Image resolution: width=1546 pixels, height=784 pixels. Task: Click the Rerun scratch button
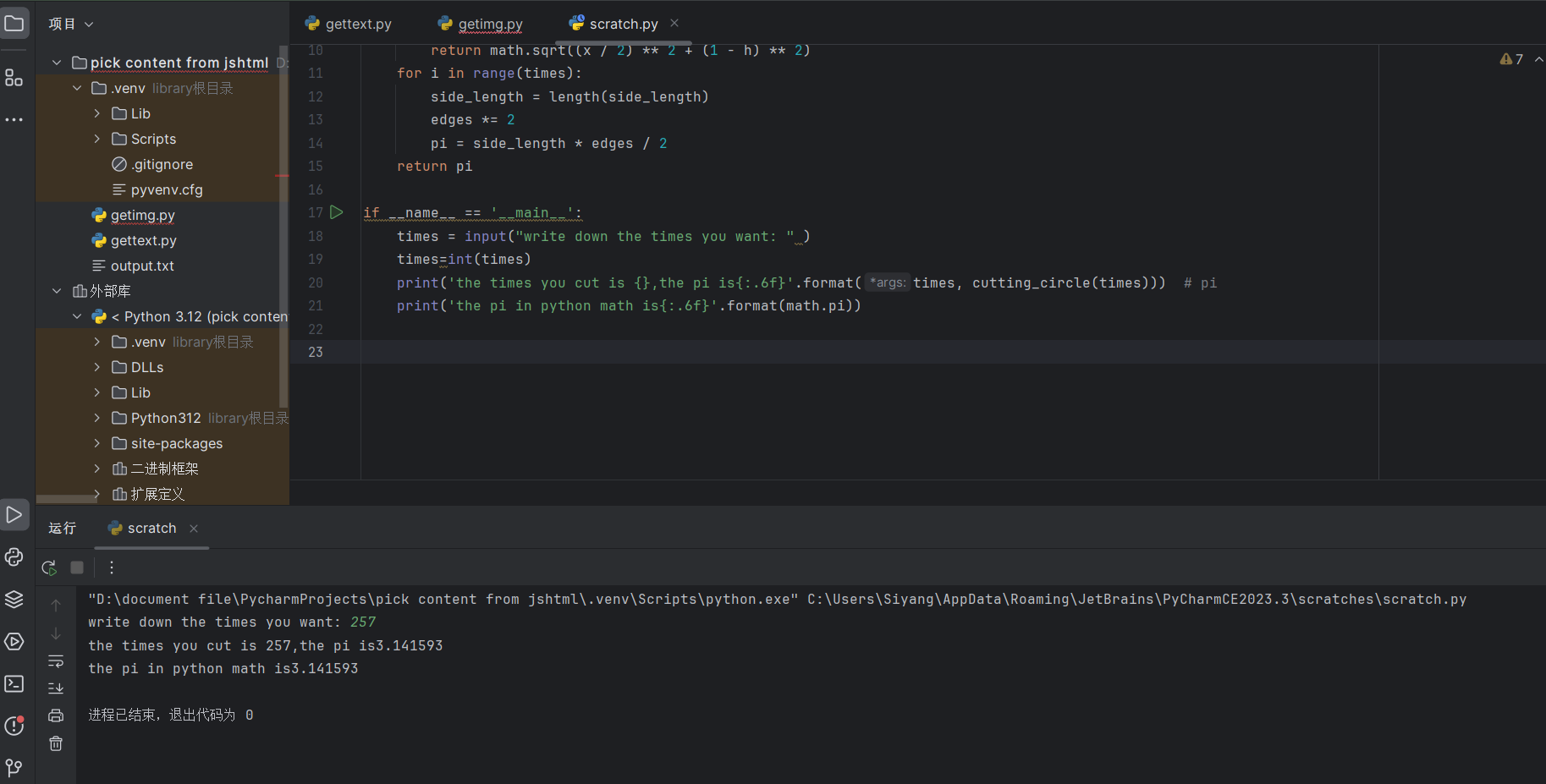pos(49,567)
